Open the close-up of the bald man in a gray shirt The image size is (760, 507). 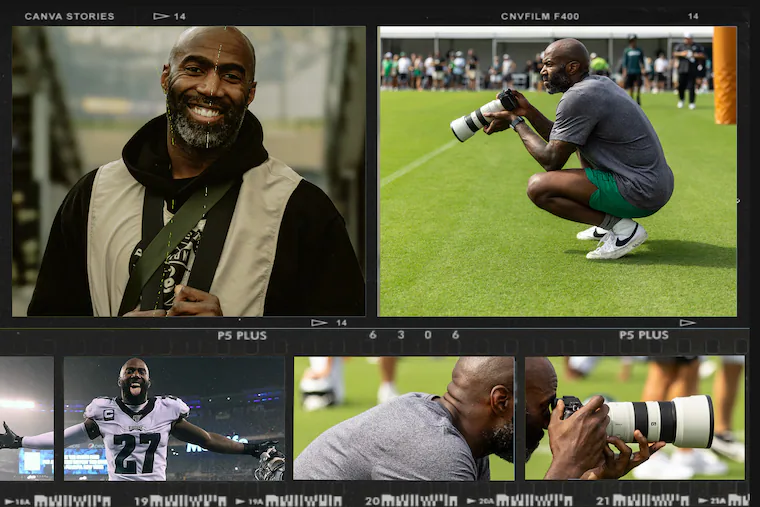[404, 419]
